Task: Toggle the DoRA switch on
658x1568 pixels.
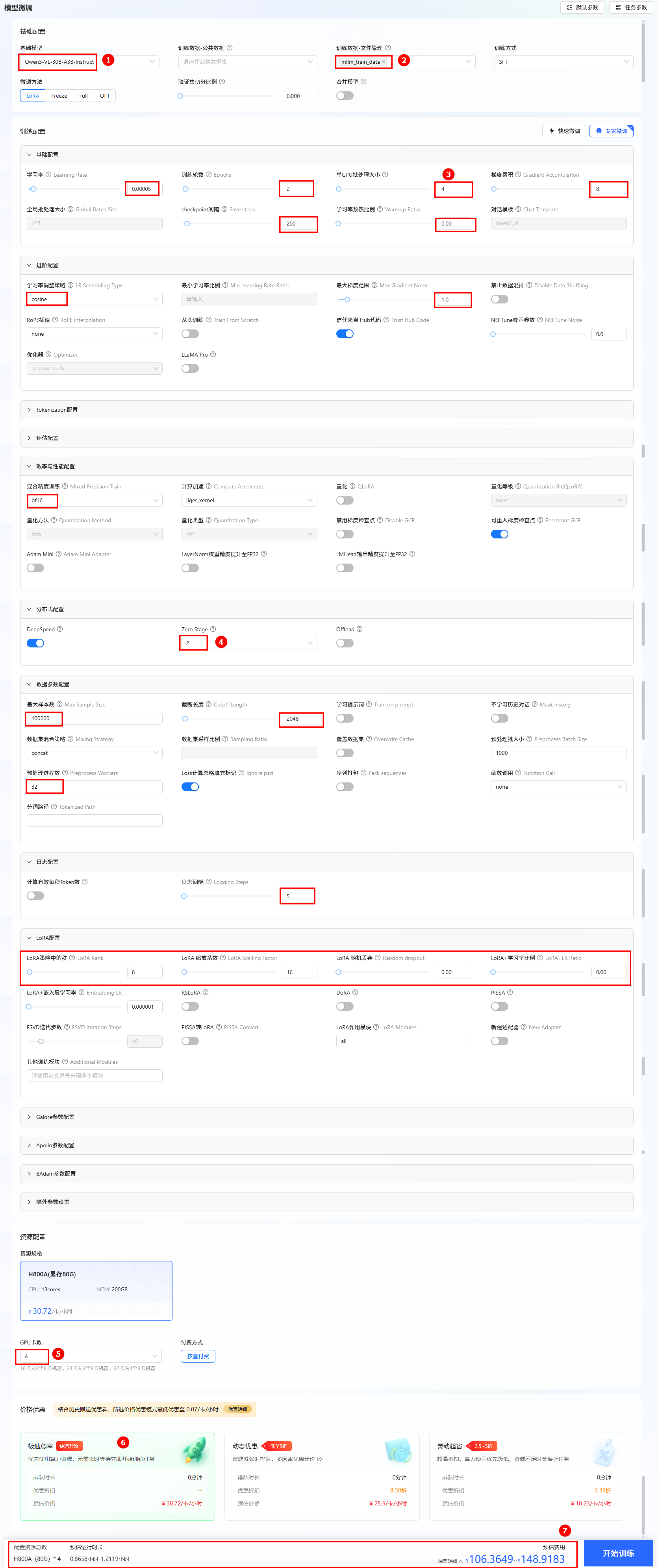Action: 345,1006
